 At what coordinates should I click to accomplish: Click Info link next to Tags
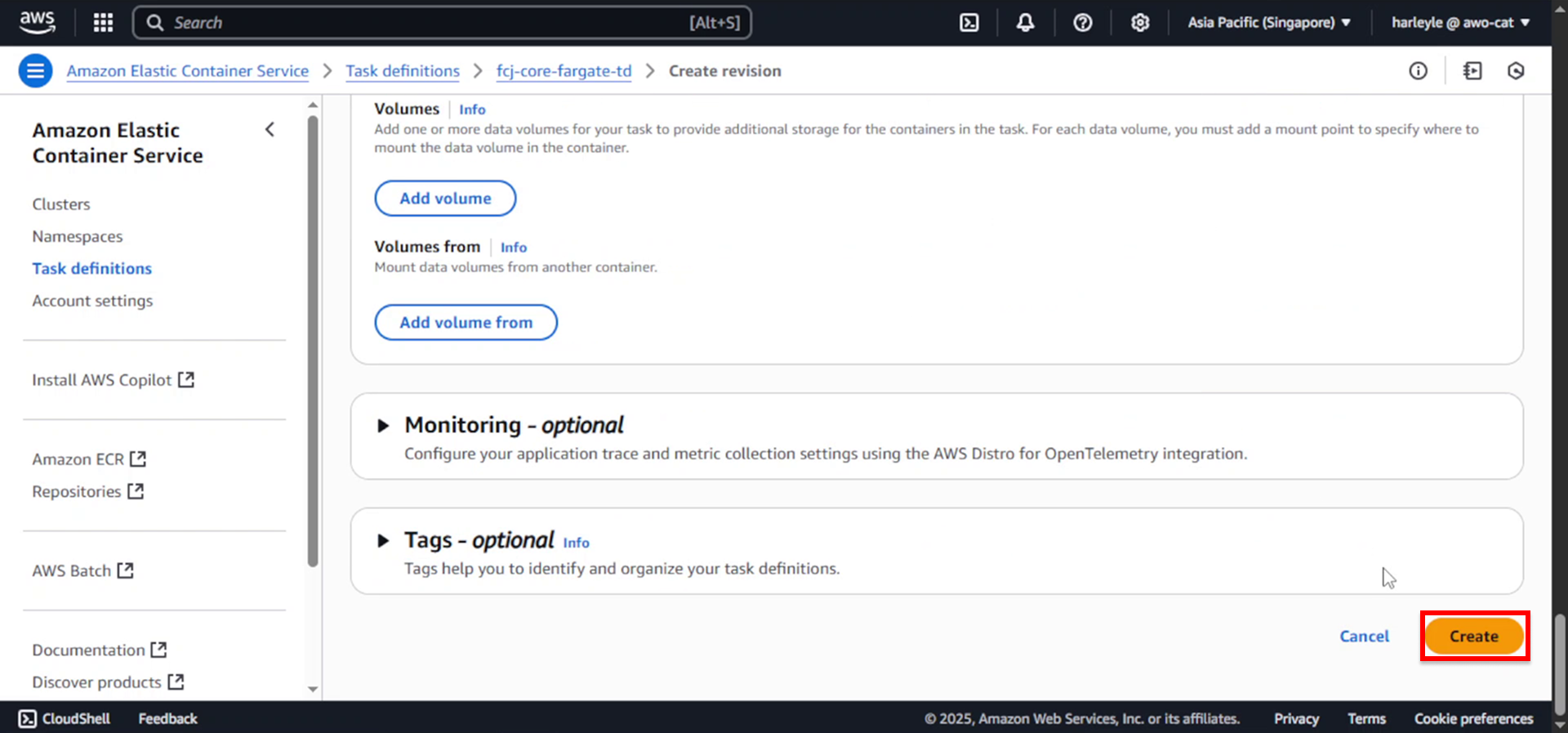[576, 543]
